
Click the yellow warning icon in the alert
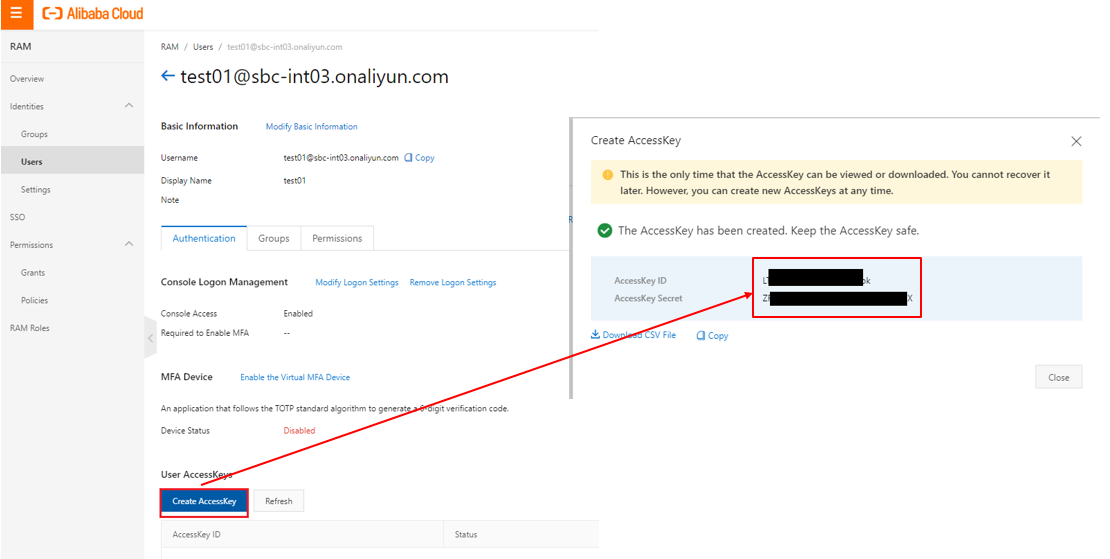[x=607, y=175]
